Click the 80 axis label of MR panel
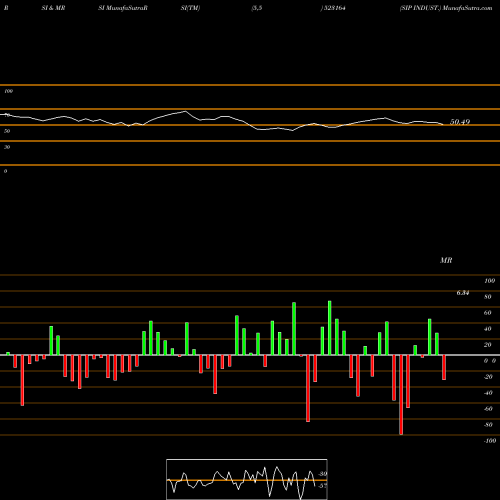 [488, 297]
